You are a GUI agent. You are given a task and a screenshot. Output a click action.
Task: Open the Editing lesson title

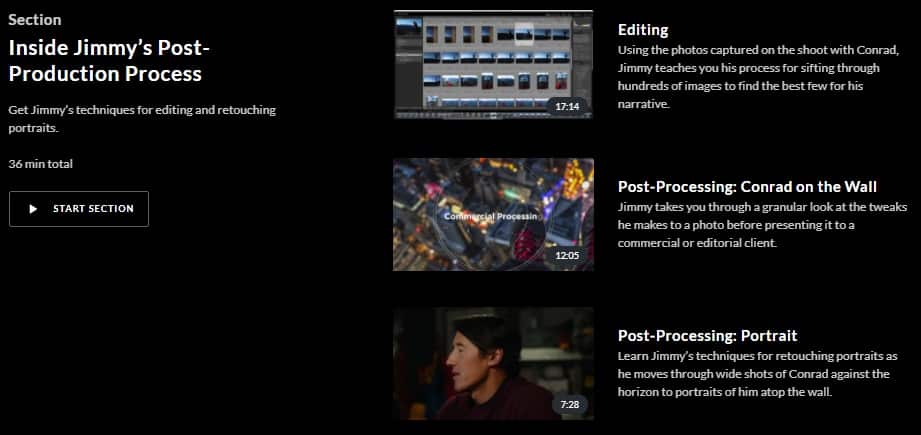click(x=643, y=30)
